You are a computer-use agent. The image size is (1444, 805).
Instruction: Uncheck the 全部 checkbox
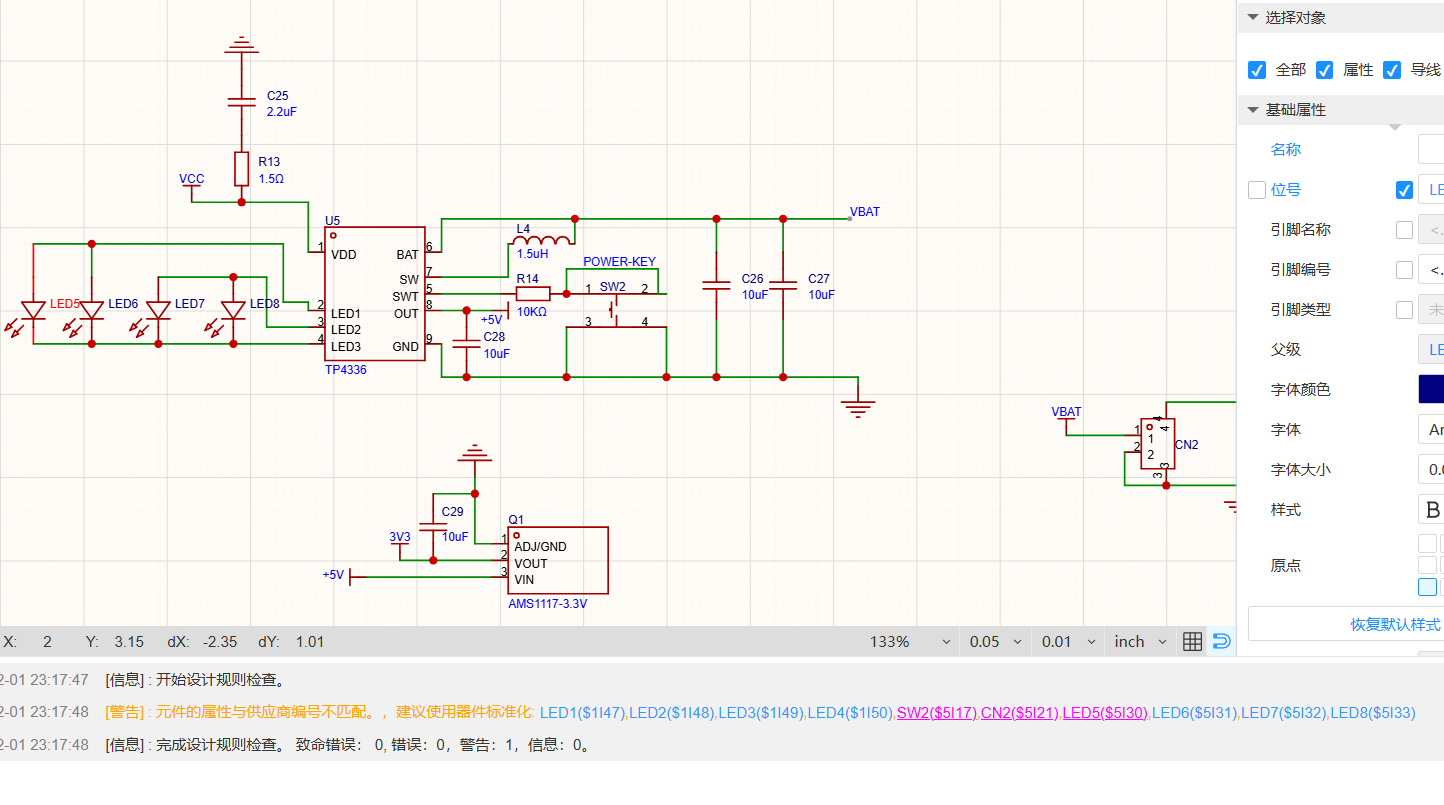point(1257,70)
